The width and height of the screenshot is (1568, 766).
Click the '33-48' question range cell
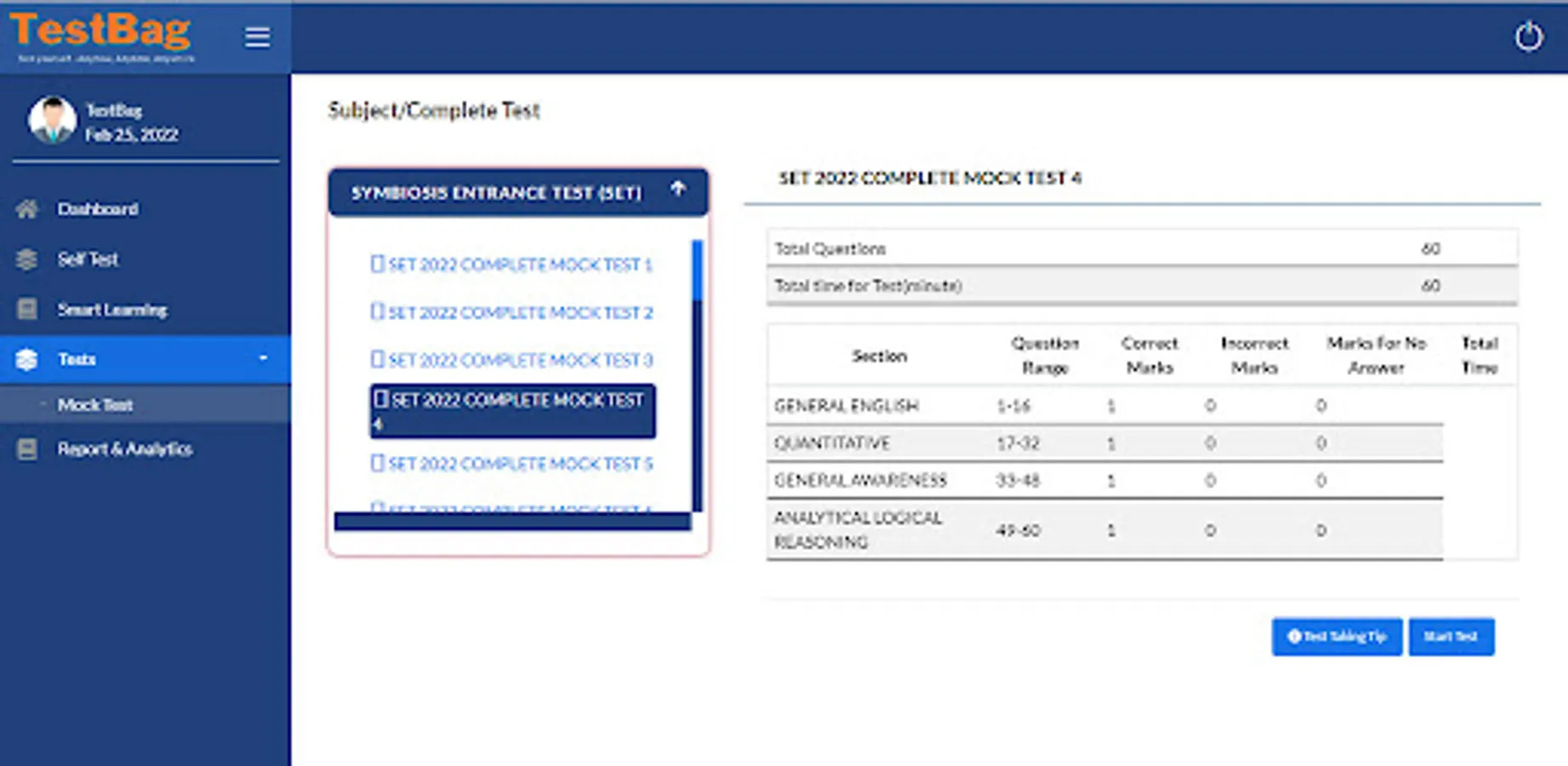1018,481
